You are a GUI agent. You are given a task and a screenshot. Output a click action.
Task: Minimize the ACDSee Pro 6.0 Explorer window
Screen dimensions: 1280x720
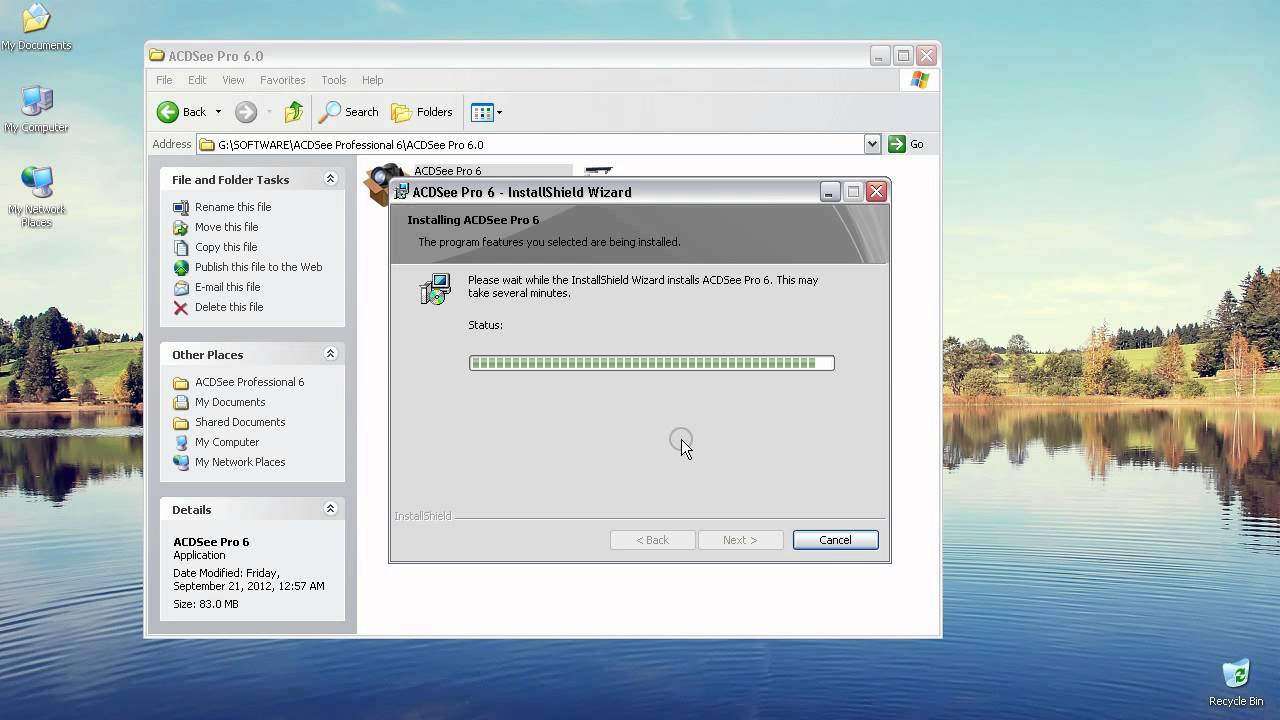point(880,56)
